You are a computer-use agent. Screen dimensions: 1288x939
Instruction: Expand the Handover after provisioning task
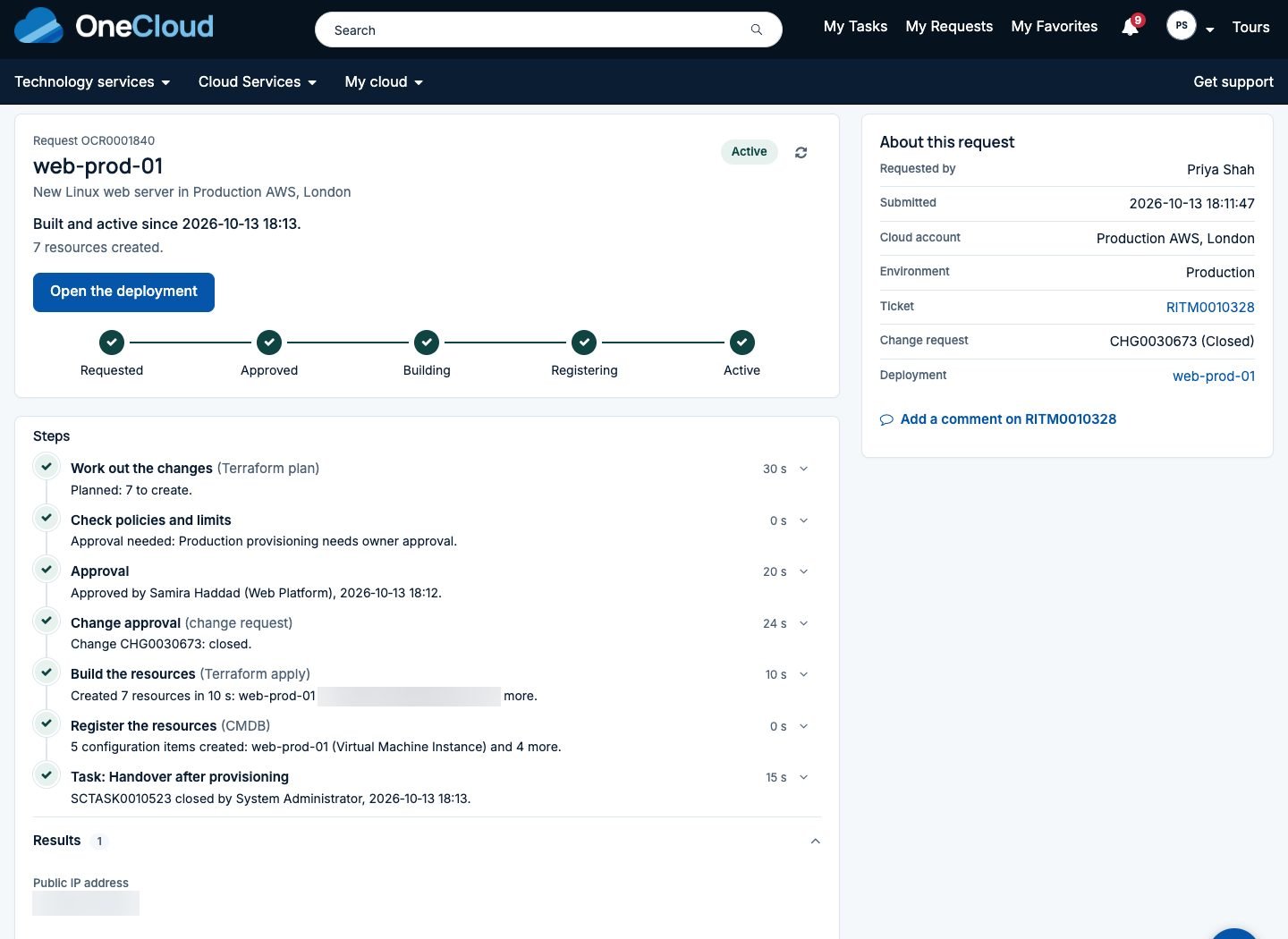click(x=803, y=777)
